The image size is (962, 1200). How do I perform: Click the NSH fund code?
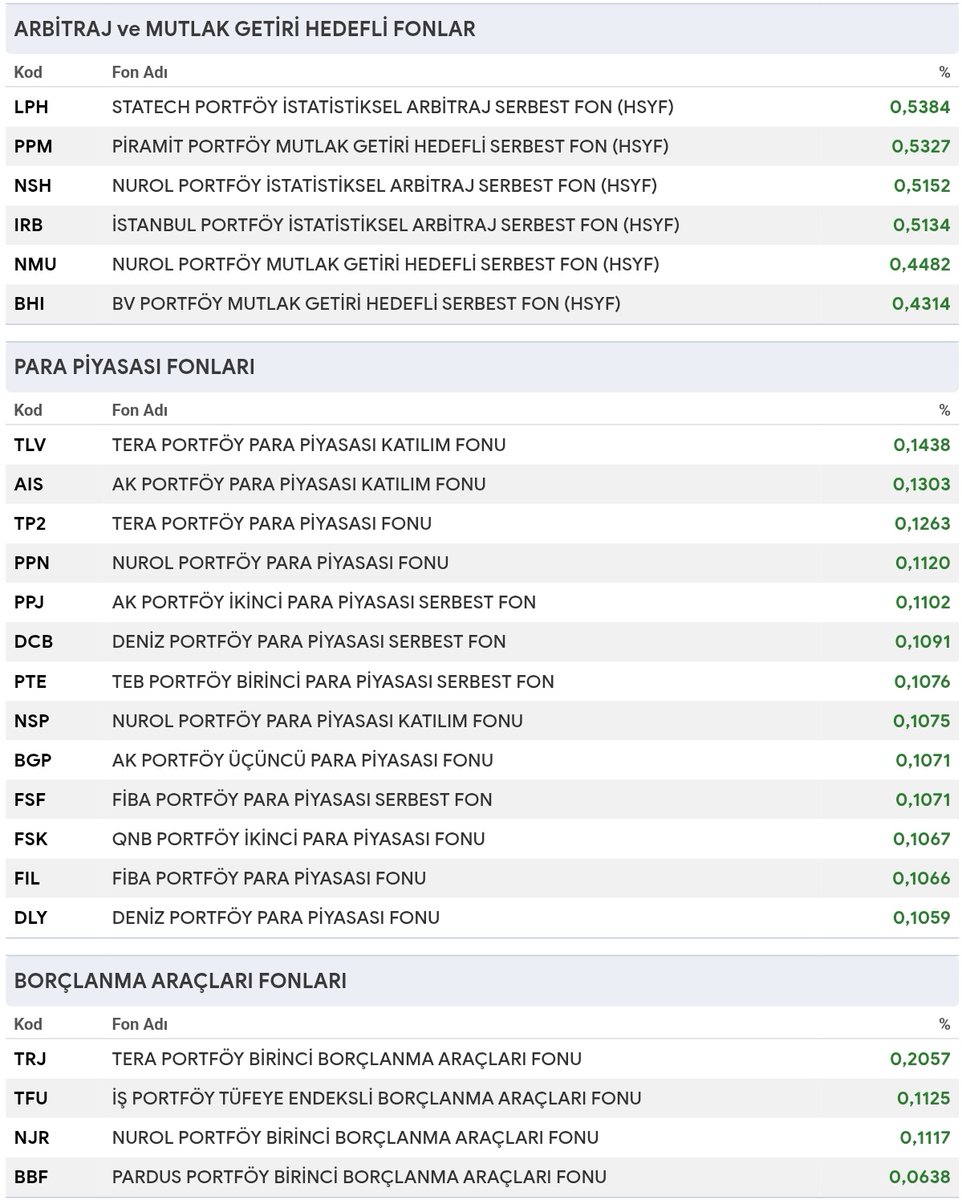(33, 186)
